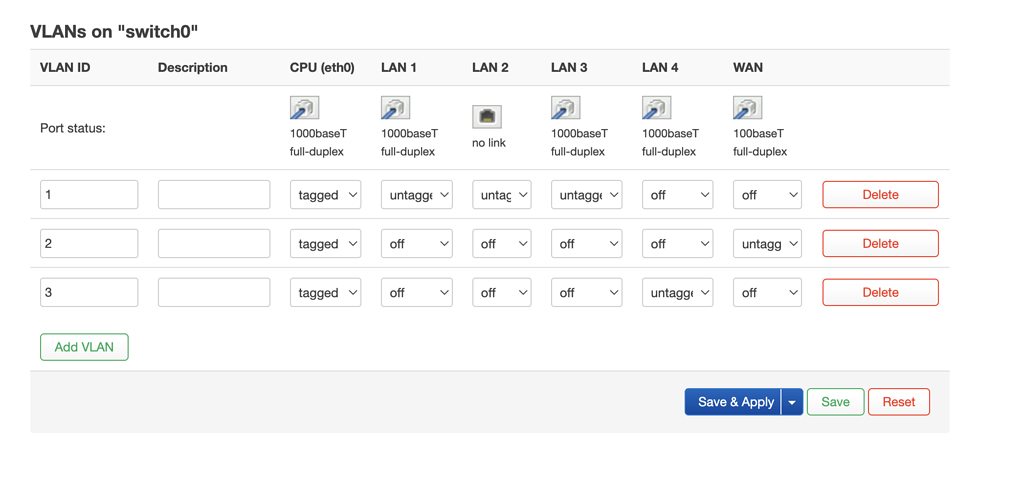Click the LAN 2 no-link port icon

point(487,117)
